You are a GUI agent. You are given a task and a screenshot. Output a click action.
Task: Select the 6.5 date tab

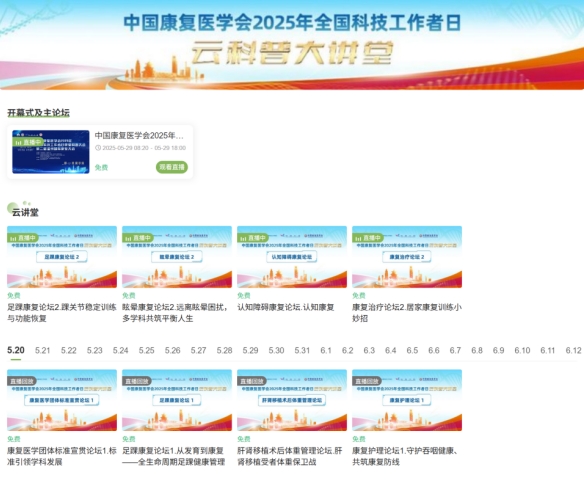click(412, 351)
